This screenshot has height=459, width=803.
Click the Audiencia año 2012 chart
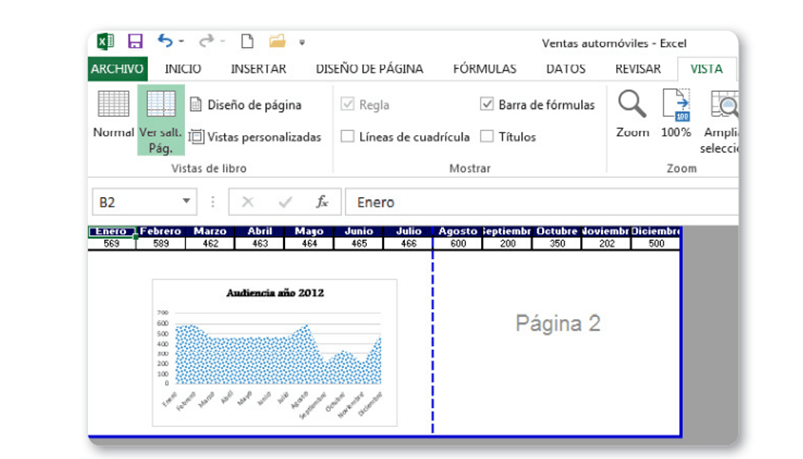pos(274,353)
